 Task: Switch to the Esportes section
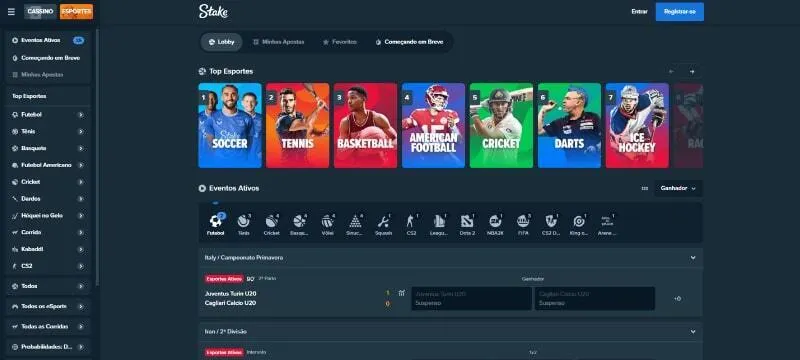pyautogui.click(x=77, y=12)
